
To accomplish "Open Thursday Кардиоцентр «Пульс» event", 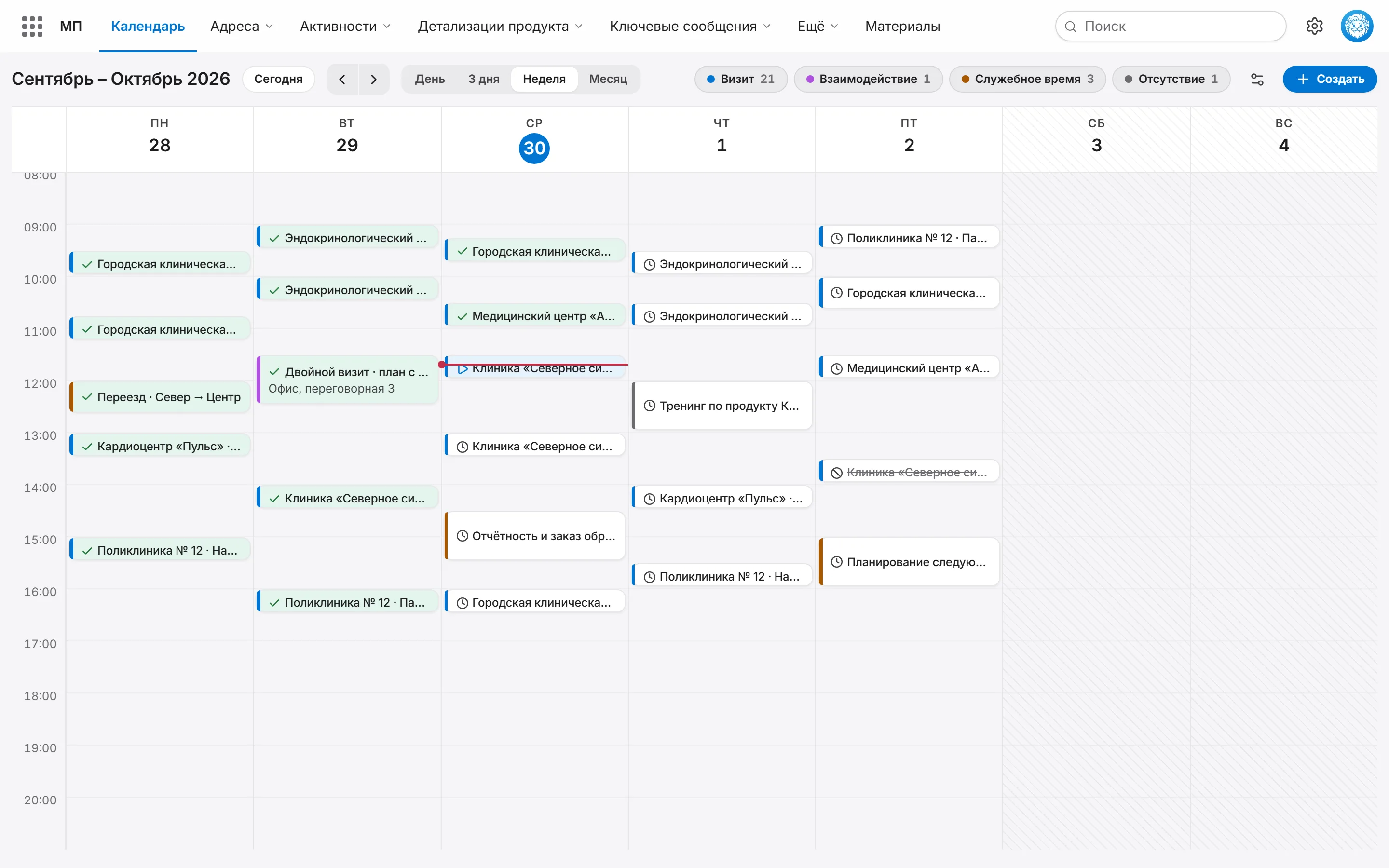I will [722, 498].
